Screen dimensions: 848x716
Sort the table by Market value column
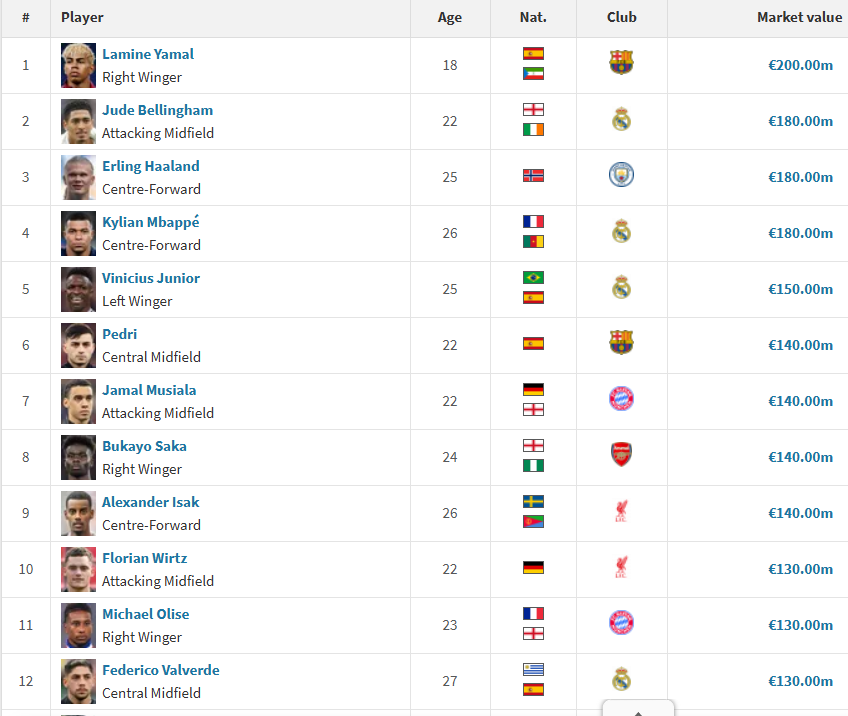click(799, 17)
